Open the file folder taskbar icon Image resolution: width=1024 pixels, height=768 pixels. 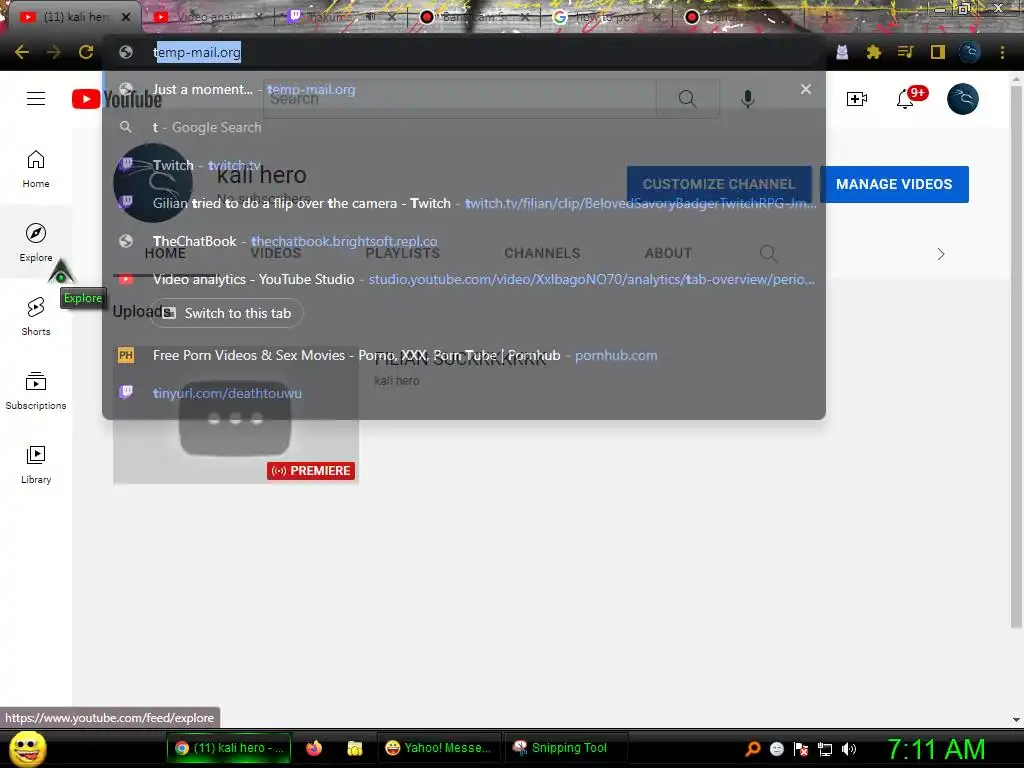pyautogui.click(x=355, y=748)
